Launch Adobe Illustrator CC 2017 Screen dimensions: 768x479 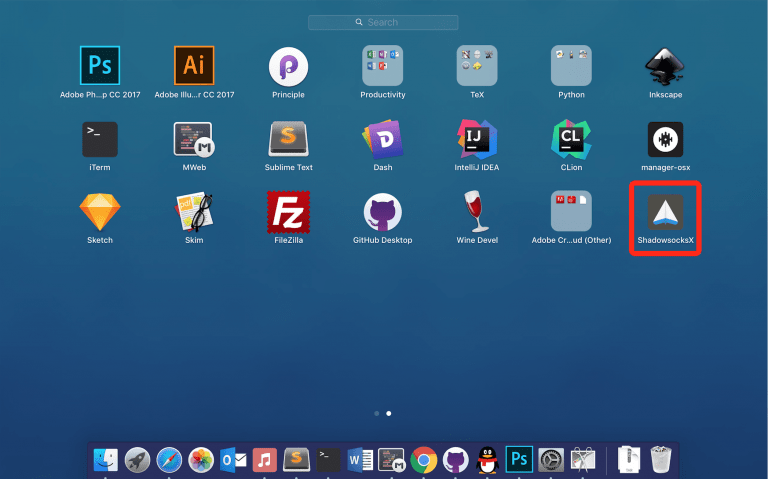[x=194, y=66]
